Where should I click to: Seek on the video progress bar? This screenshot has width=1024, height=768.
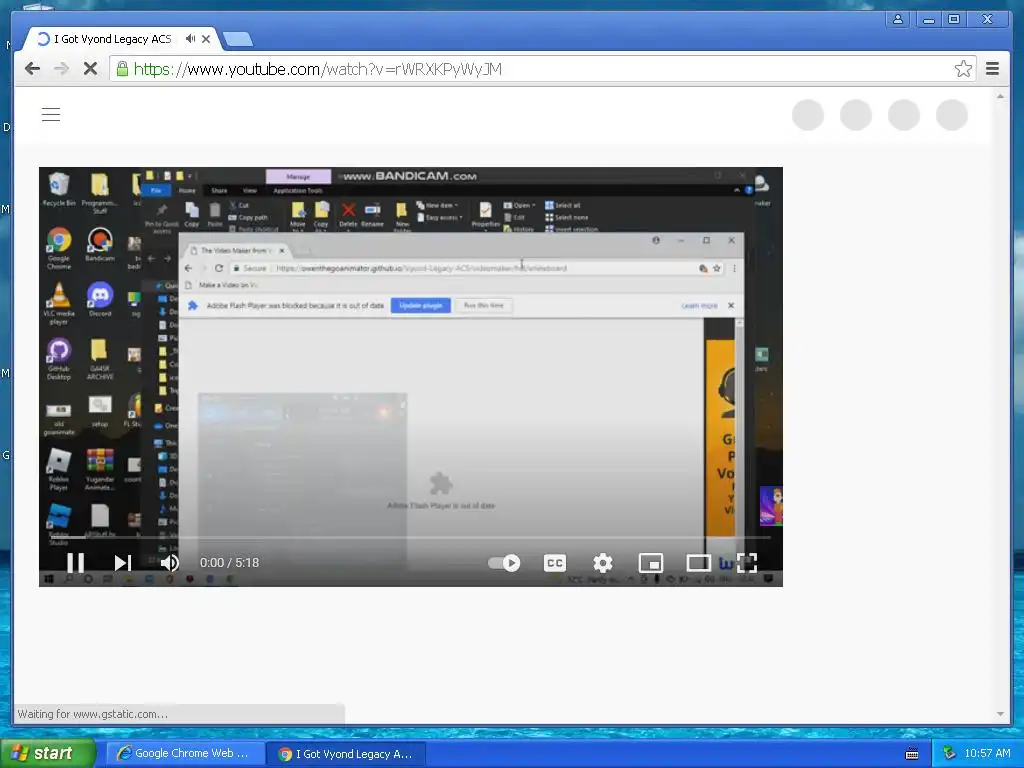tap(411, 537)
